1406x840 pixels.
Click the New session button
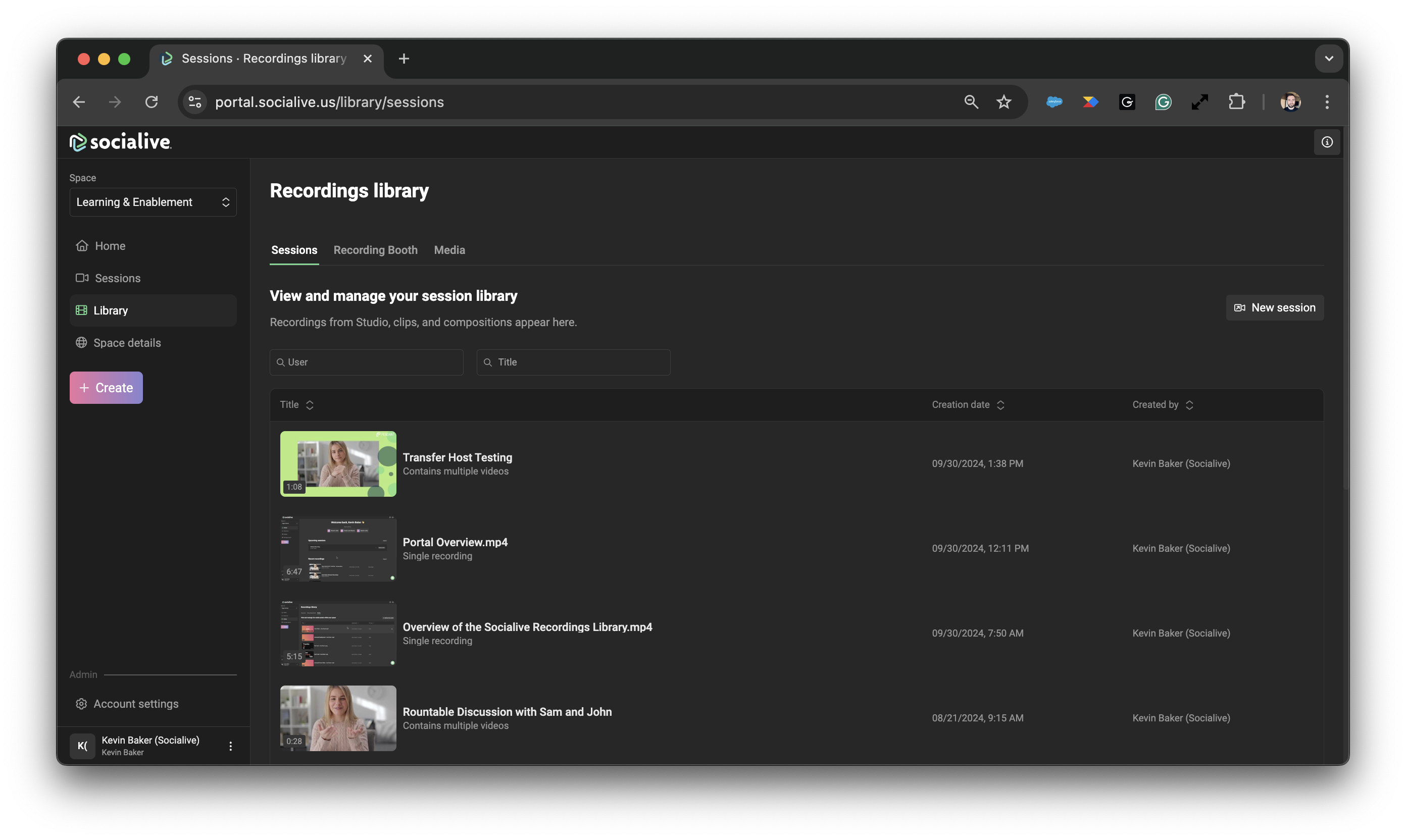1274,307
